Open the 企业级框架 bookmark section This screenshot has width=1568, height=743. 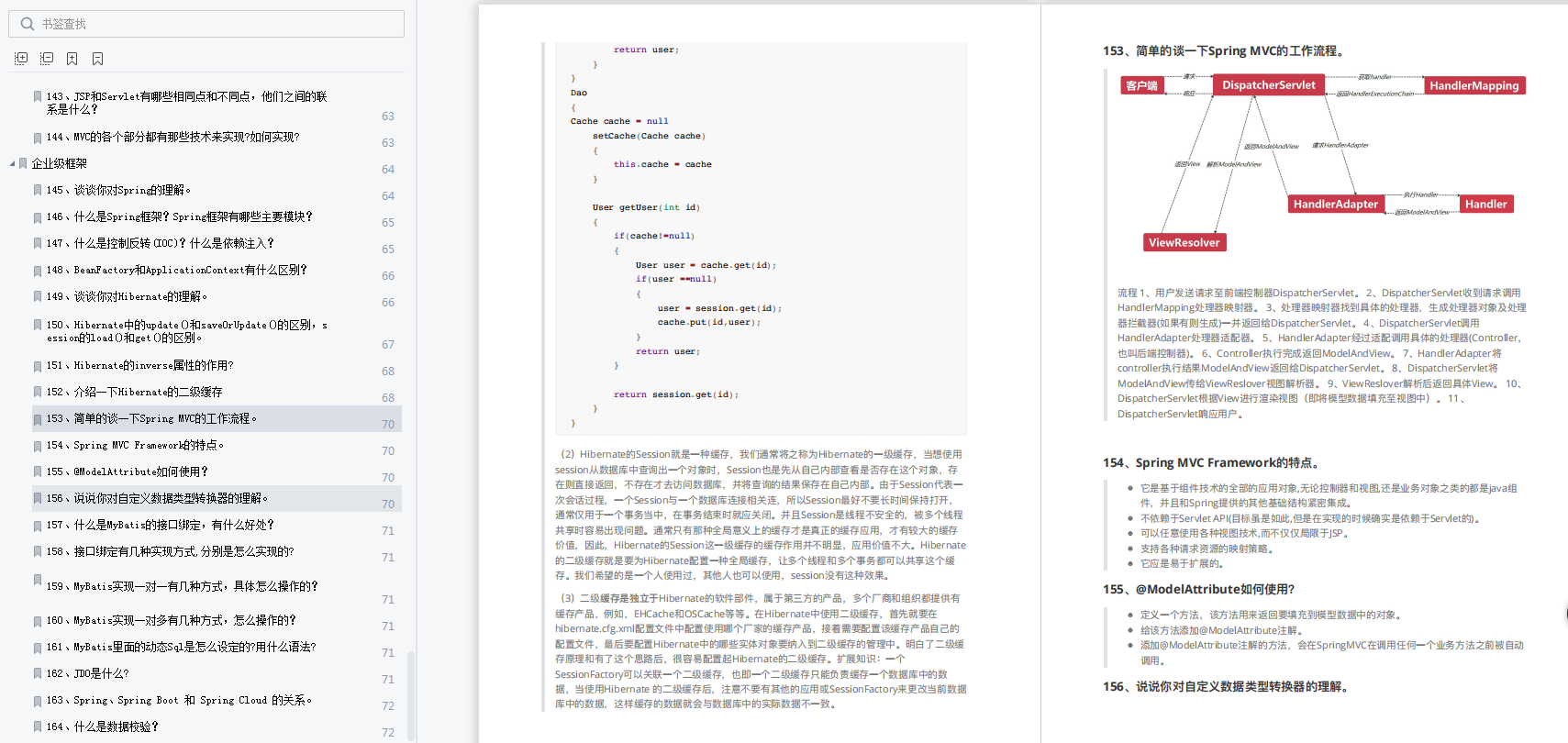(x=60, y=163)
